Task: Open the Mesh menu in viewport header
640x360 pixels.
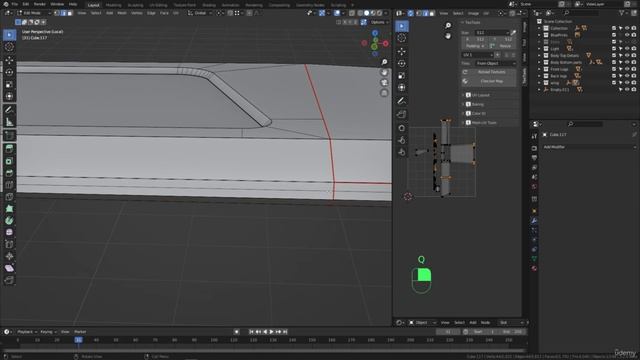Action: click(122, 13)
